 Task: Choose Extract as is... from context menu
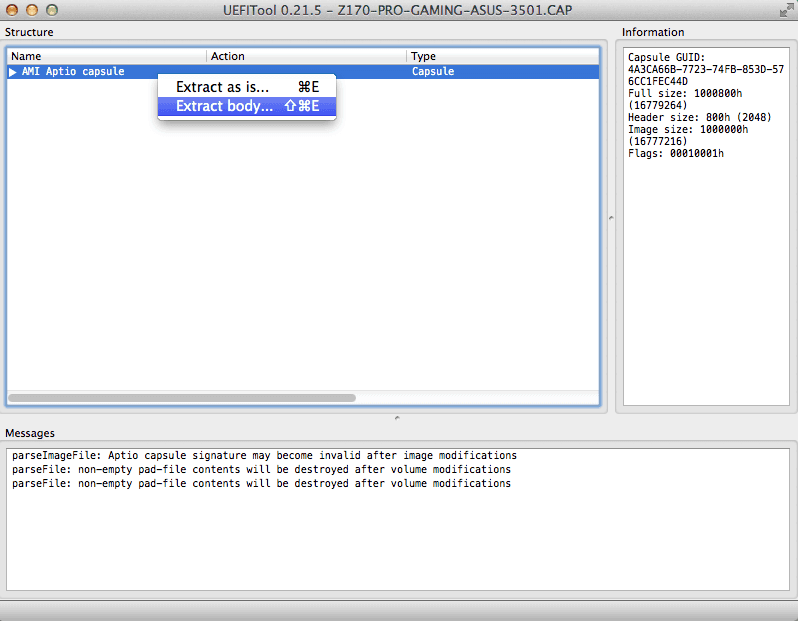pyautogui.click(x=247, y=87)
